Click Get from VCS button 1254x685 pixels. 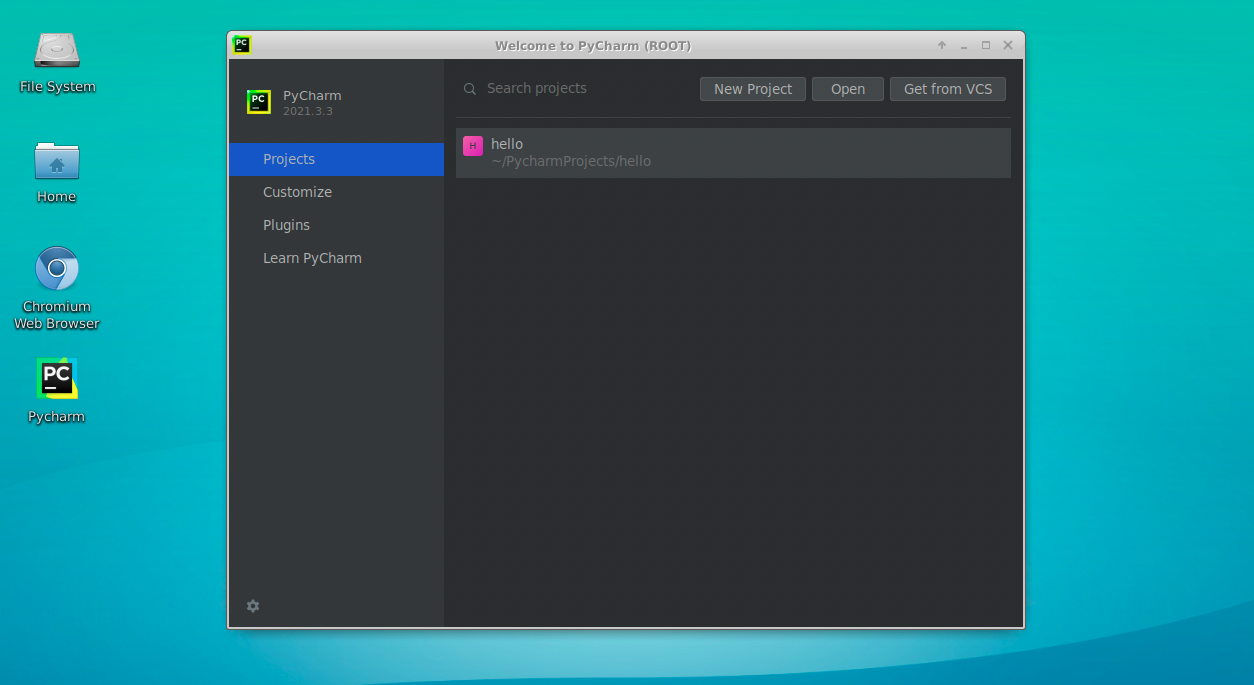[x=948, y=89]
